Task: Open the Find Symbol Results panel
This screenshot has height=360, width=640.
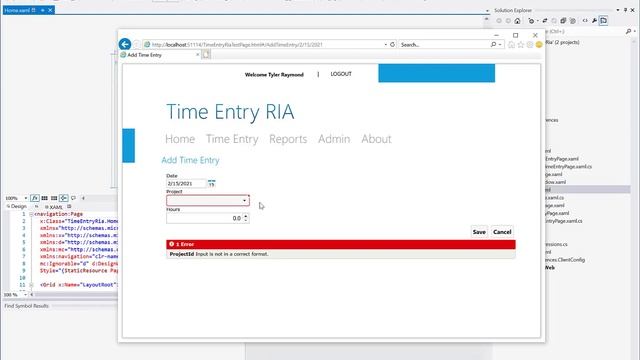Action: pyautogui.click(x=26, y=306)
